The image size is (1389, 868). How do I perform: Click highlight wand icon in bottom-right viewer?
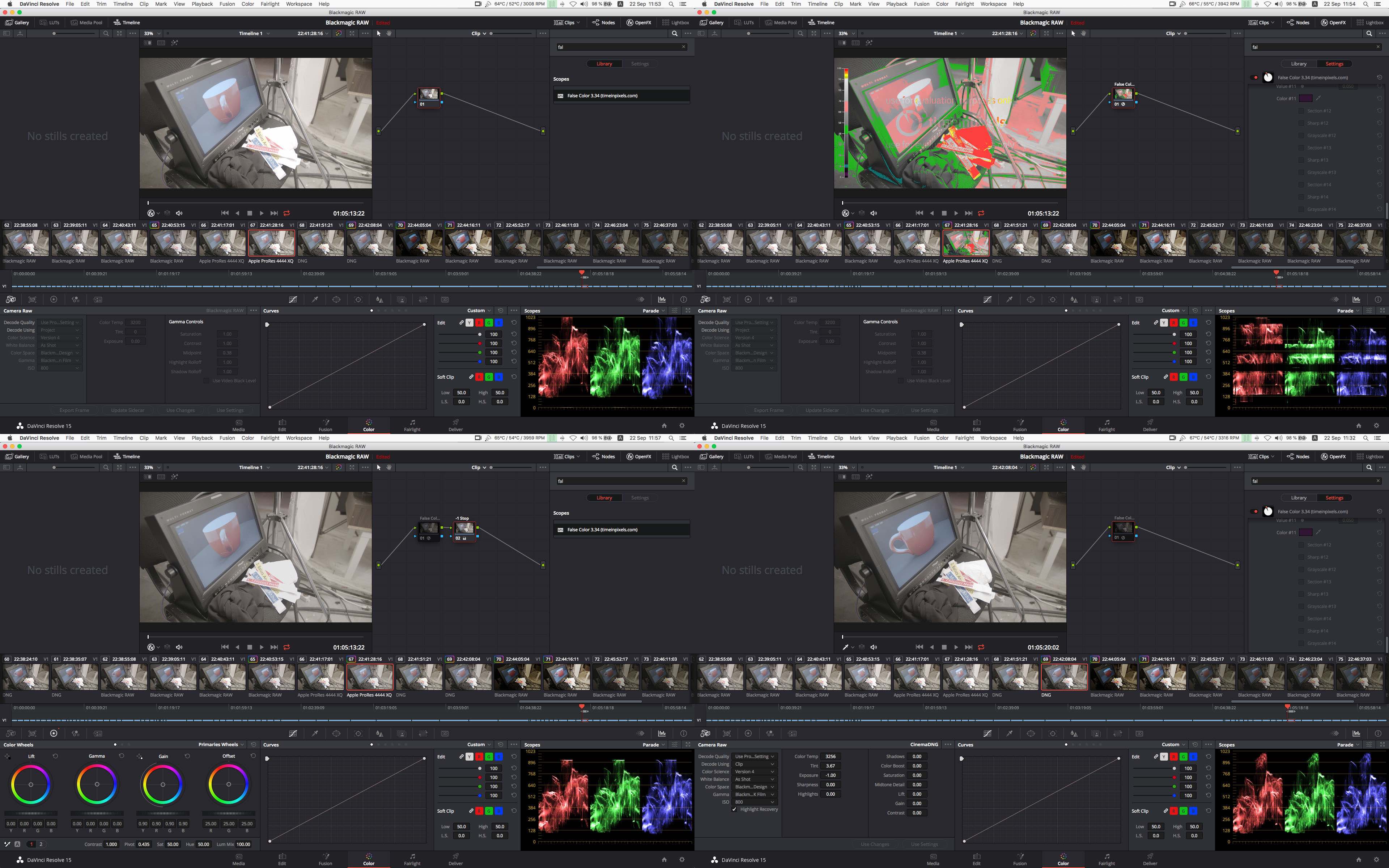tap(869, 477)
